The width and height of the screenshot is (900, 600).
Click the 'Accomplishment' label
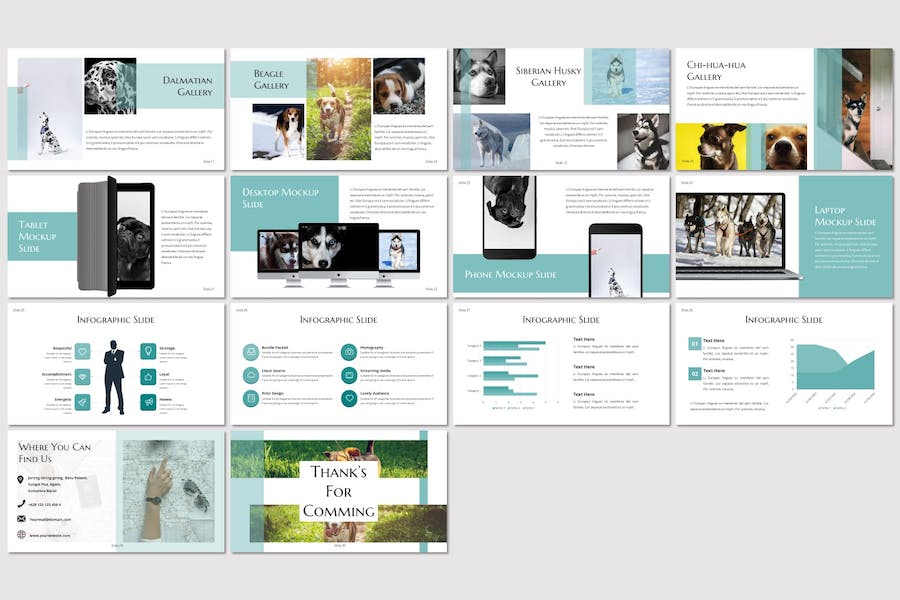[x=57, y=374]
